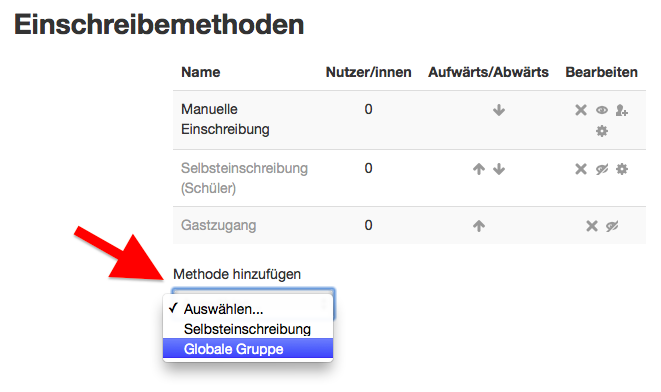The image size is (661, 392).
Task: Open settings gear for Selbsteinschreibung (Schüler)
Action: (x=622, y=169)
